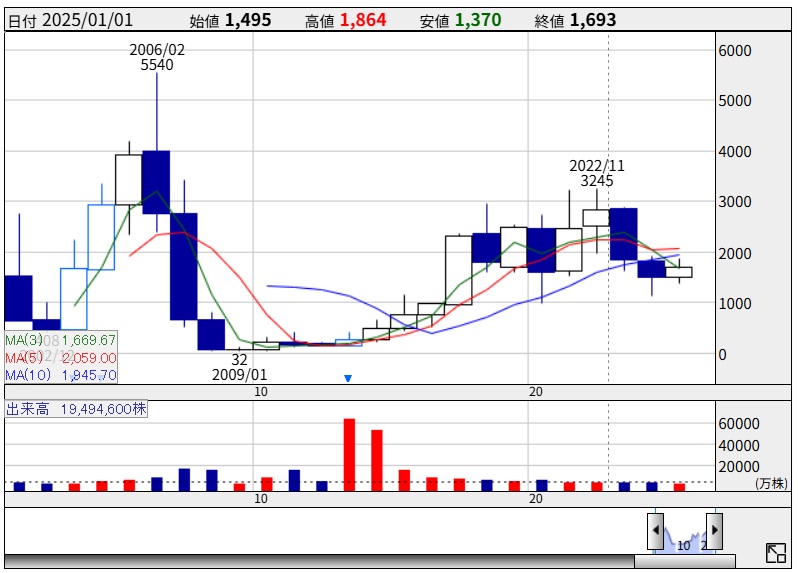798x573 pixels.
Task: Click the 終値 closing price value 1,693
Action: (593, 20)
